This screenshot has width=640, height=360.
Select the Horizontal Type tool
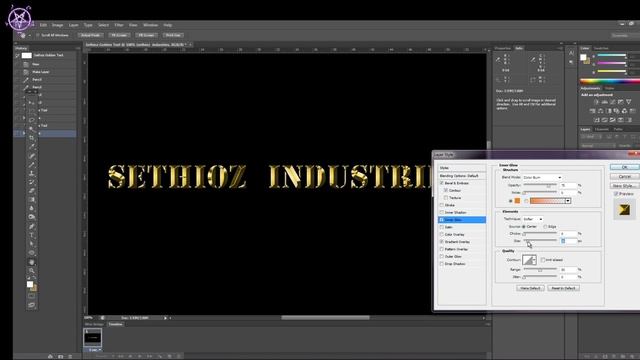(32, 235)
